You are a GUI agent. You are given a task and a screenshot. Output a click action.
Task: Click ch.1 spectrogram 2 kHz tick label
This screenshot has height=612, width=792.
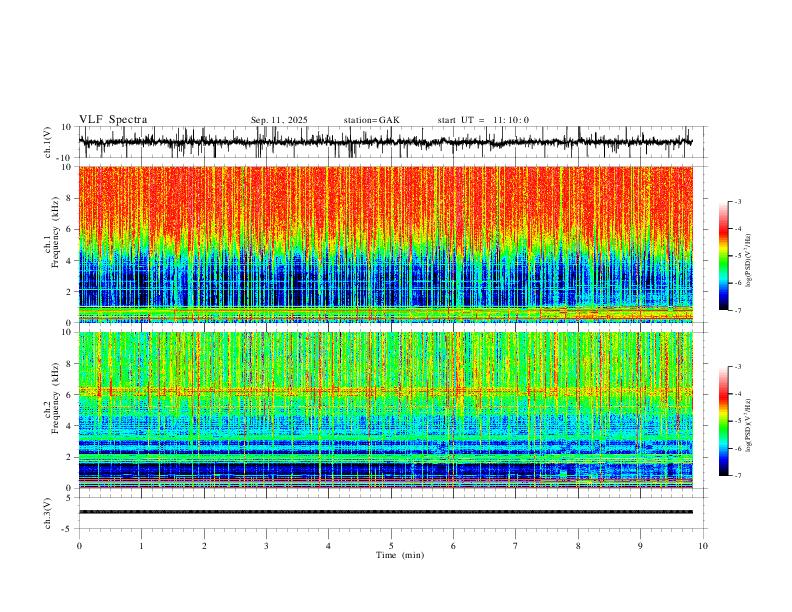click(x=70, y=291)
